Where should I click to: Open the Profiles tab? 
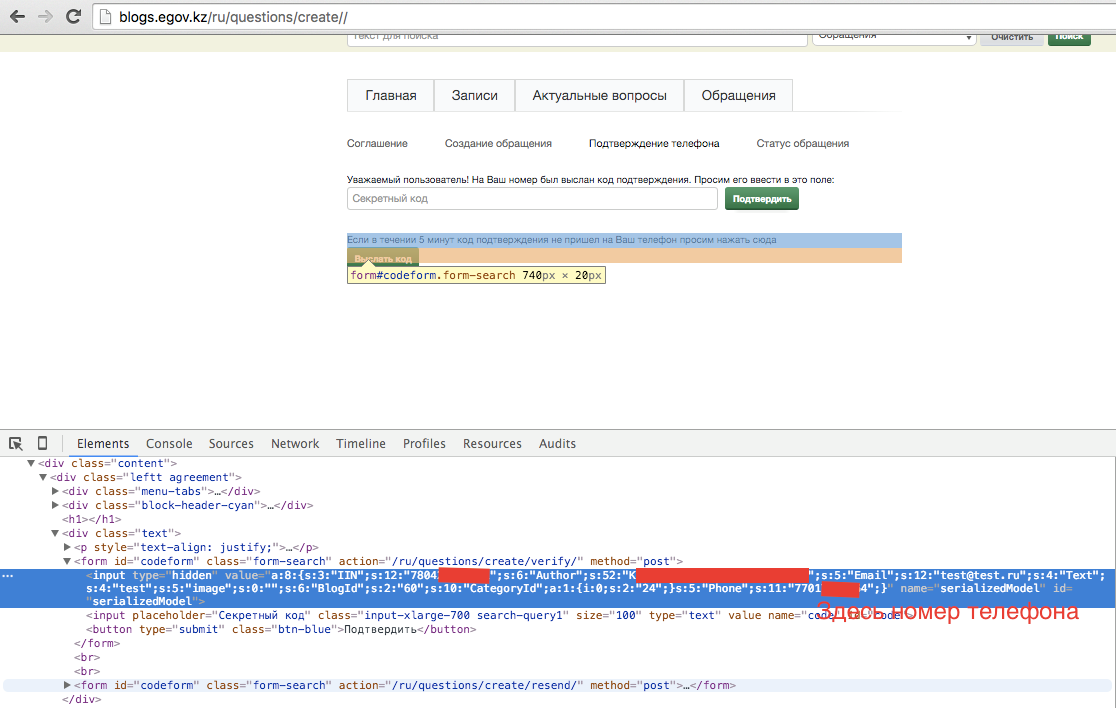tap(424, 443)
